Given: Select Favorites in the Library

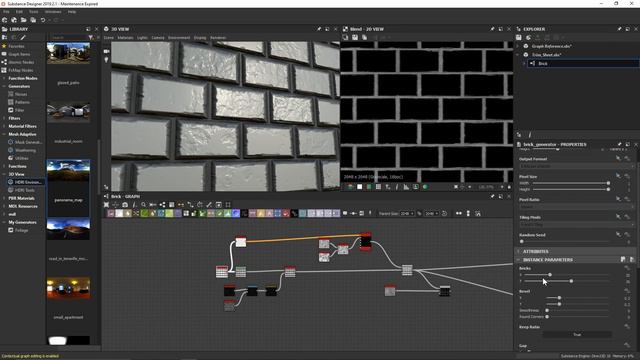Looking at the screenshot, I should coord(16,46).
